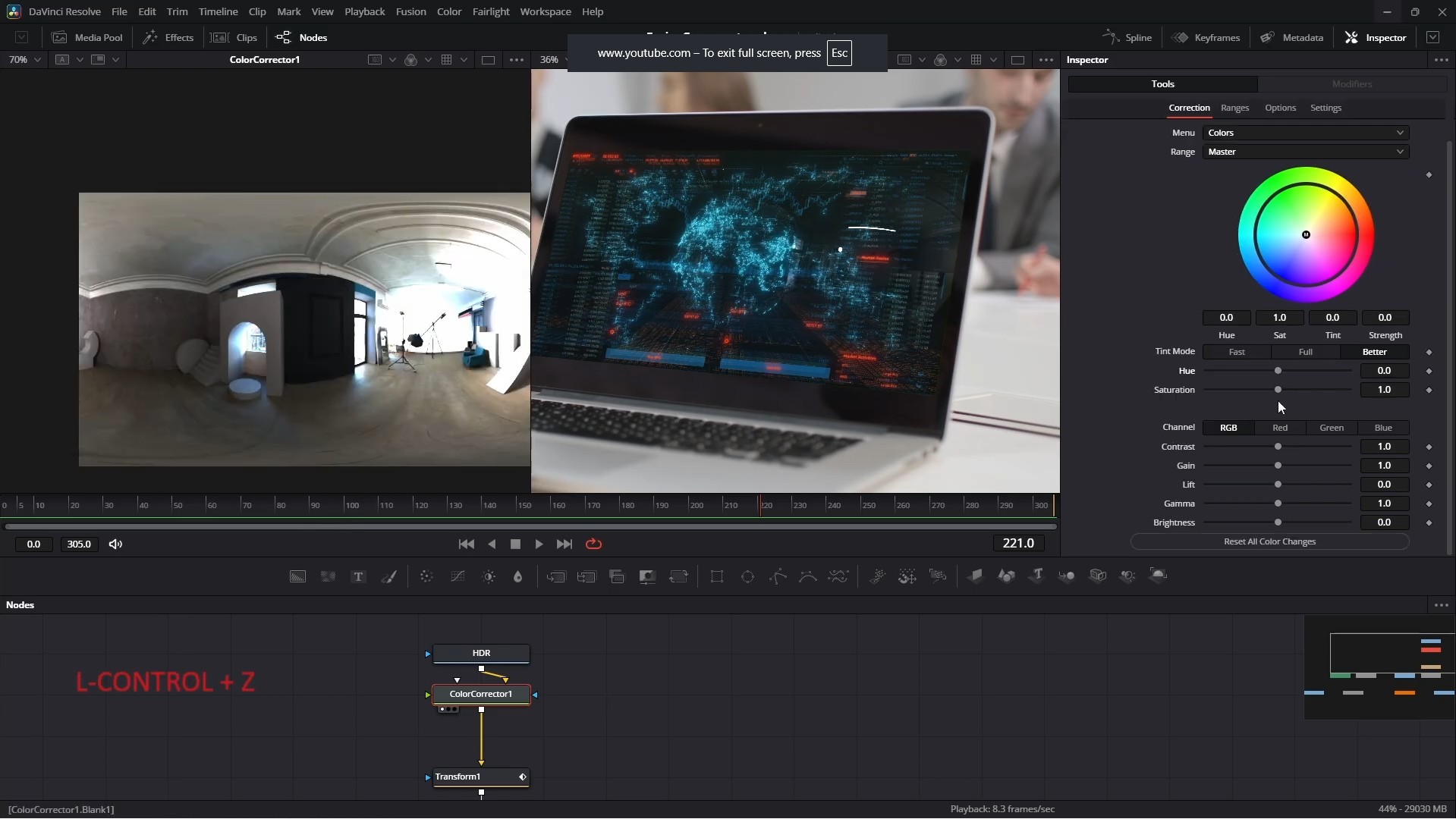Toggle the Clips panel
The width and height of the screenshot is (1456, 819).
click(x=234, y=37)
